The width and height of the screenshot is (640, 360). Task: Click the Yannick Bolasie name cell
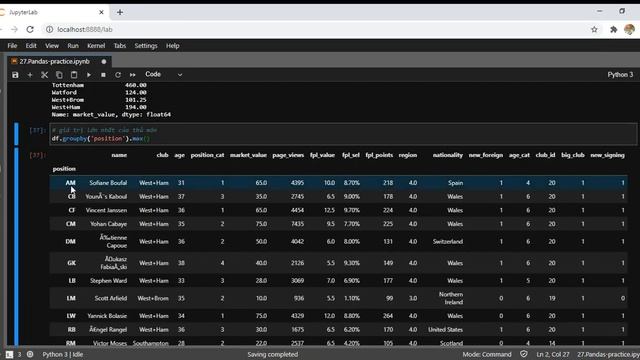(x=107, y=316)
